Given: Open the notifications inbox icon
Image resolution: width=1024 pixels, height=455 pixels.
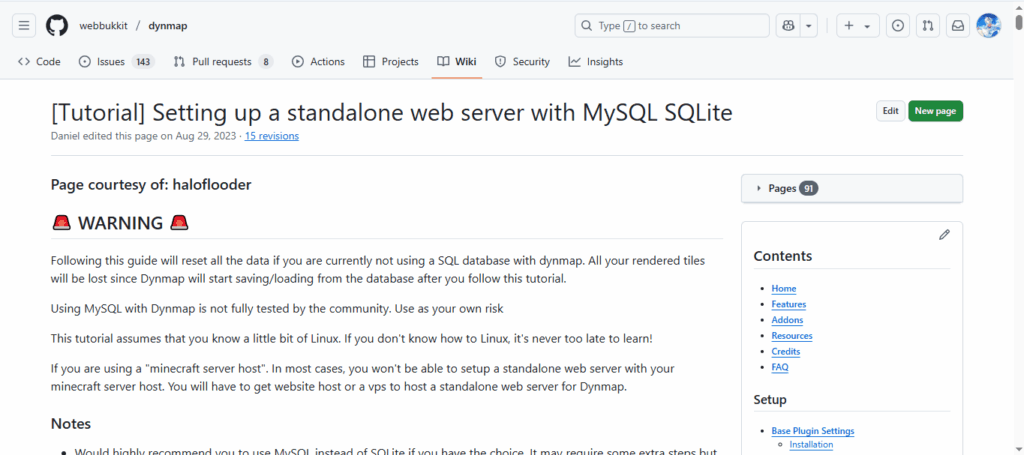Looking at the screenshot, I should point(958,25).
